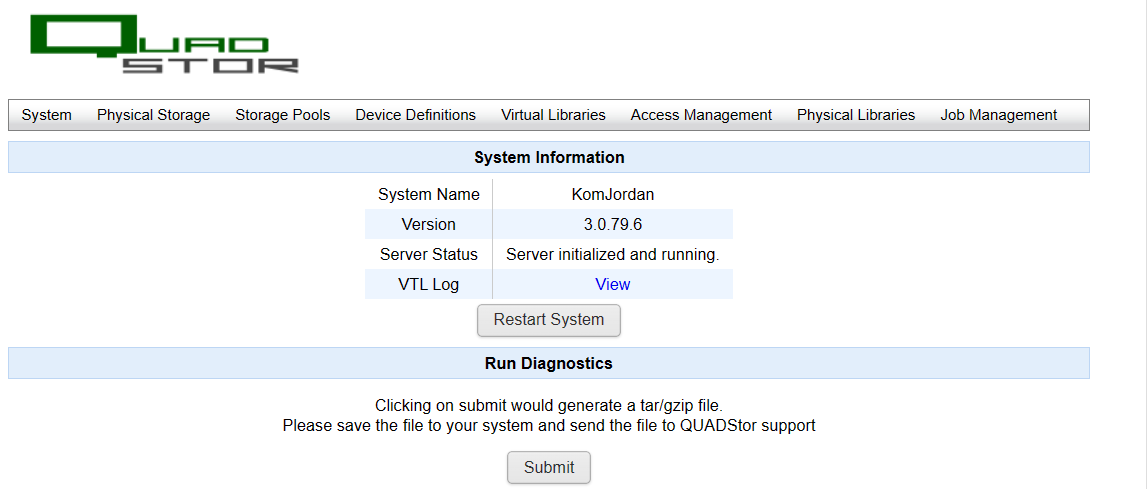This screenshot has height=489, width=1147.
Task: Click 'Server initialized and running.' status text
Action: [x=613, y=254]
